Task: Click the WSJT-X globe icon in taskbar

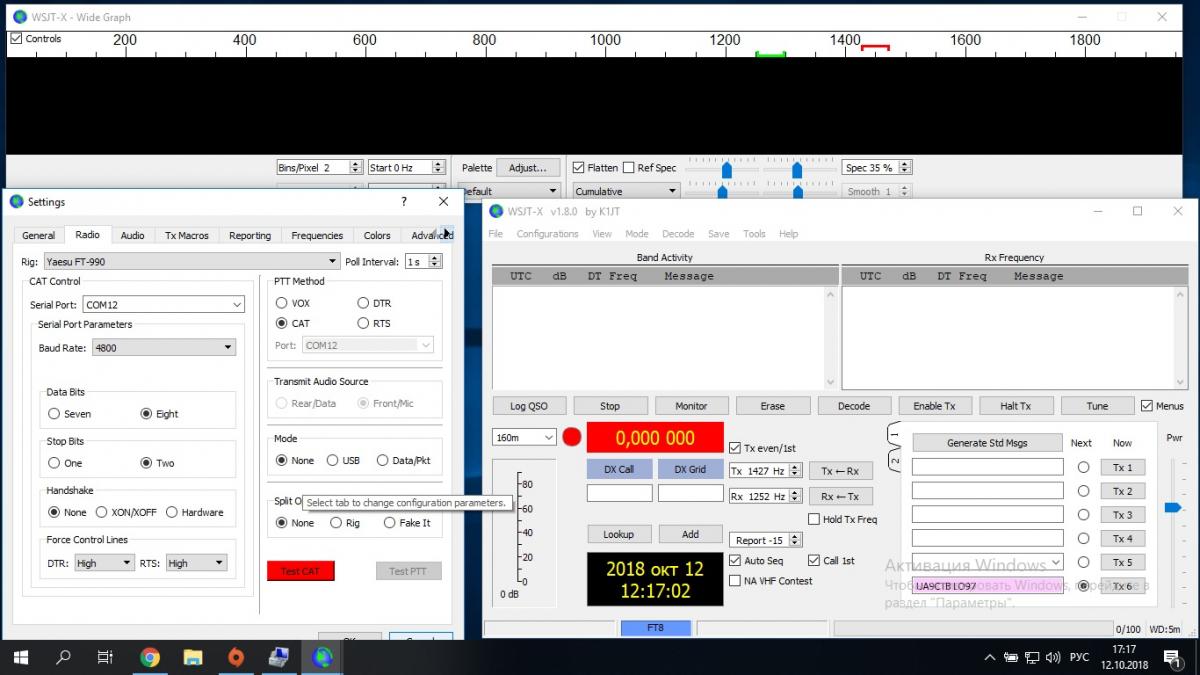Action: 322,657
